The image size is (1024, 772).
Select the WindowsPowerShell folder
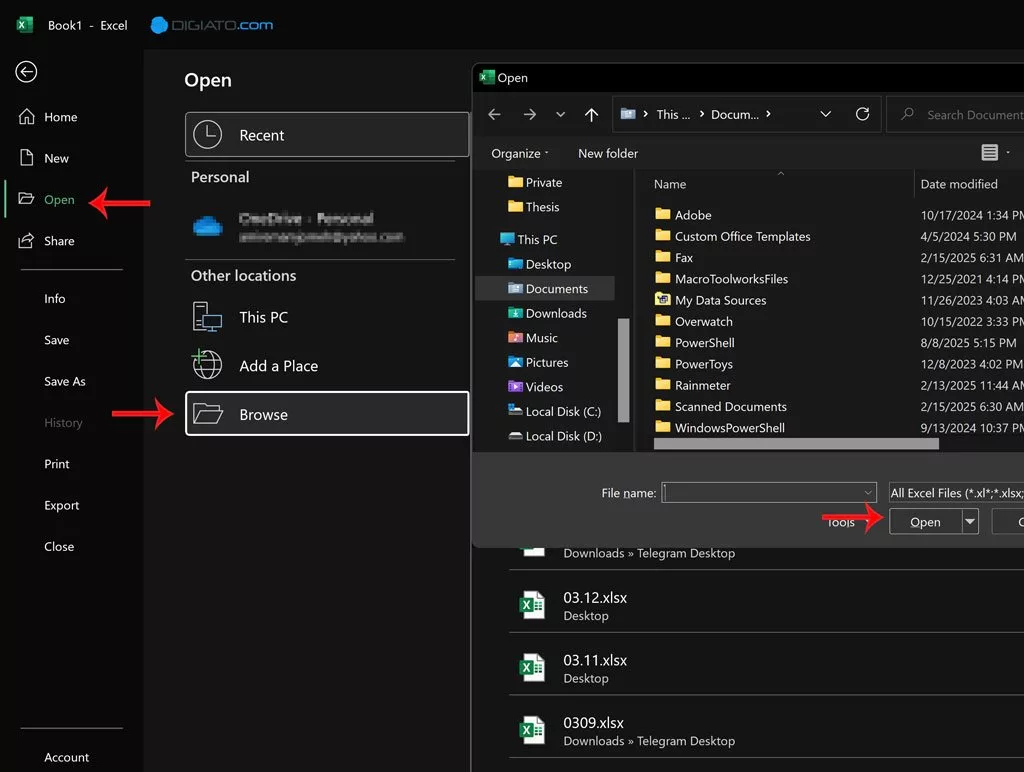720,428
